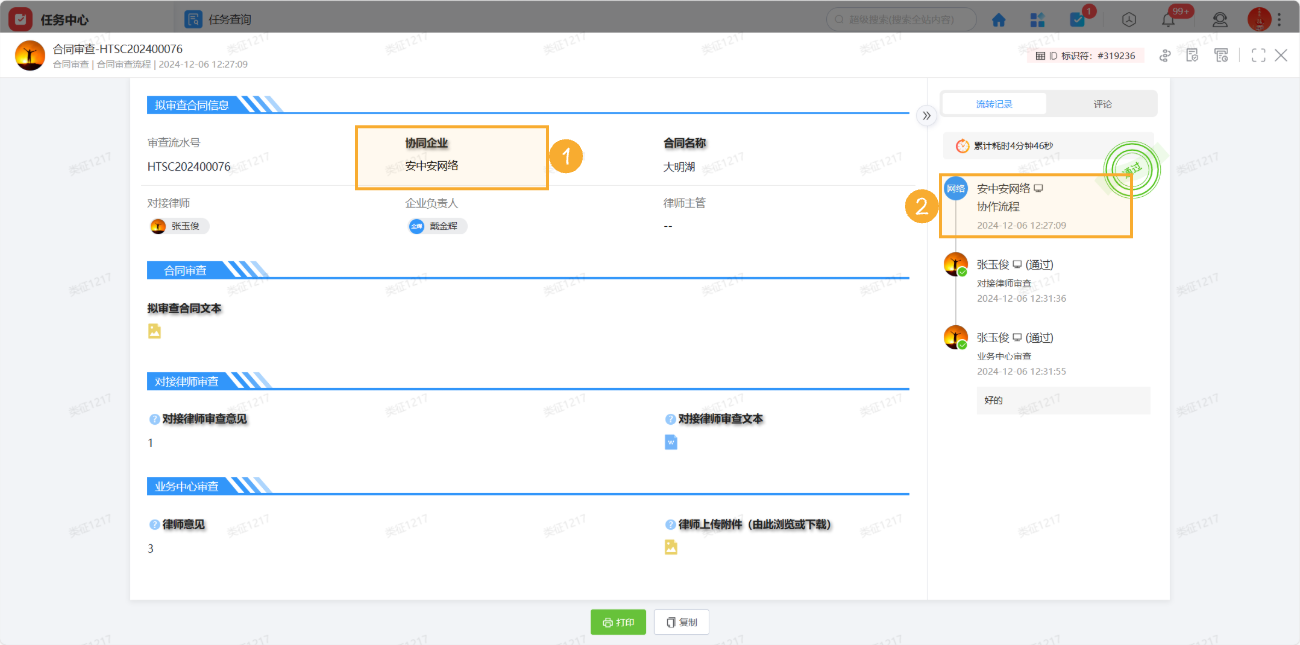The image size is (1300, 645).
Task: Enter fullscreen via the expand icon
Action: click(1258, 55)
